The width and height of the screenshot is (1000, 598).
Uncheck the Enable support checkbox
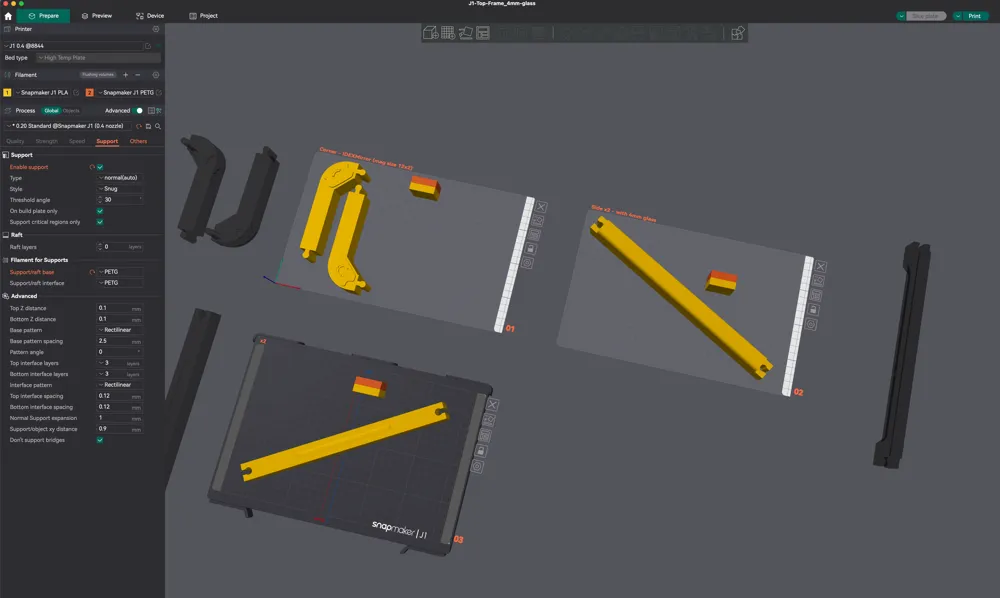tap(100, 167)
